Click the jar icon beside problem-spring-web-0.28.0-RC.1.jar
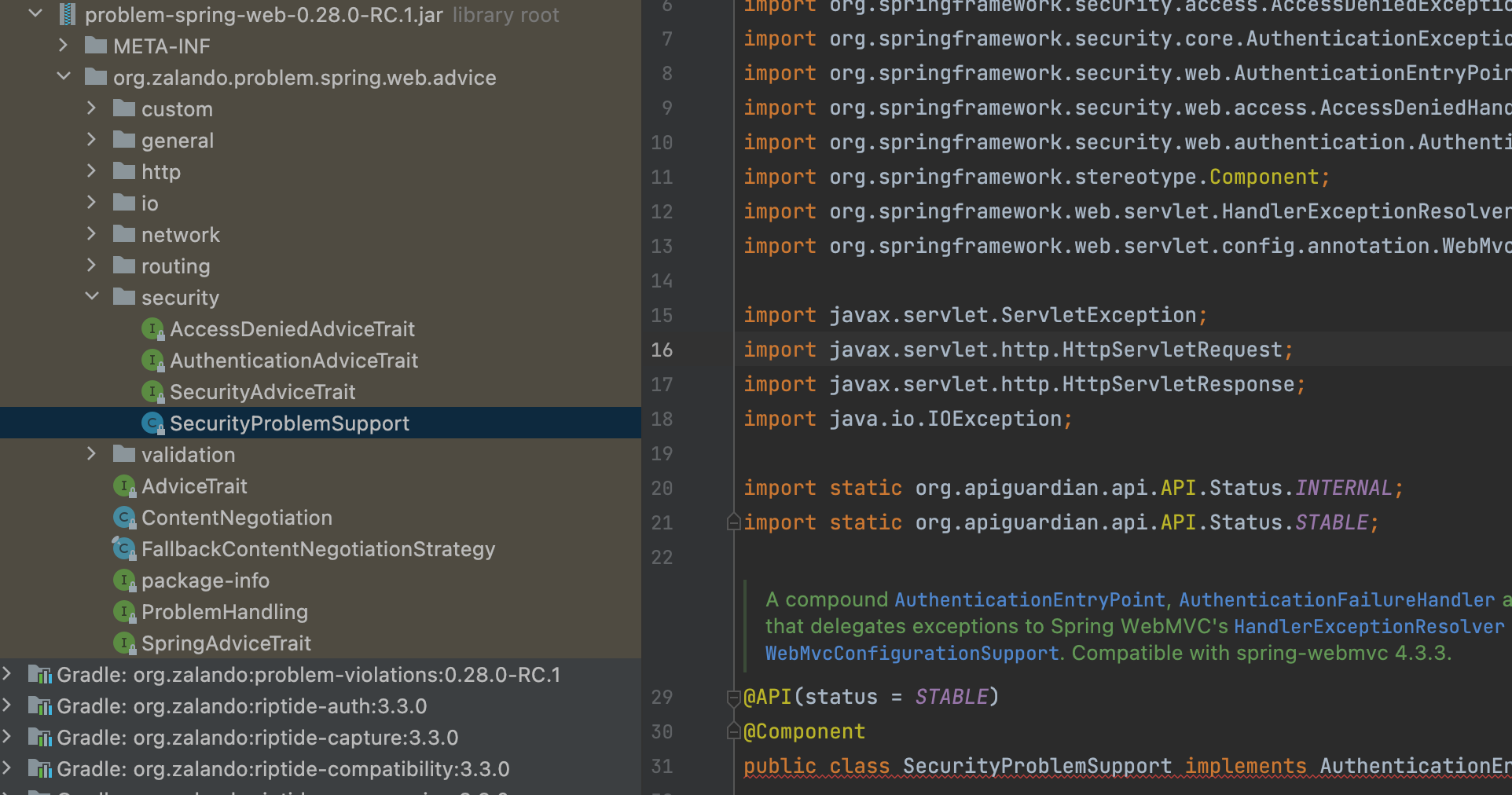 pos(68,15)
